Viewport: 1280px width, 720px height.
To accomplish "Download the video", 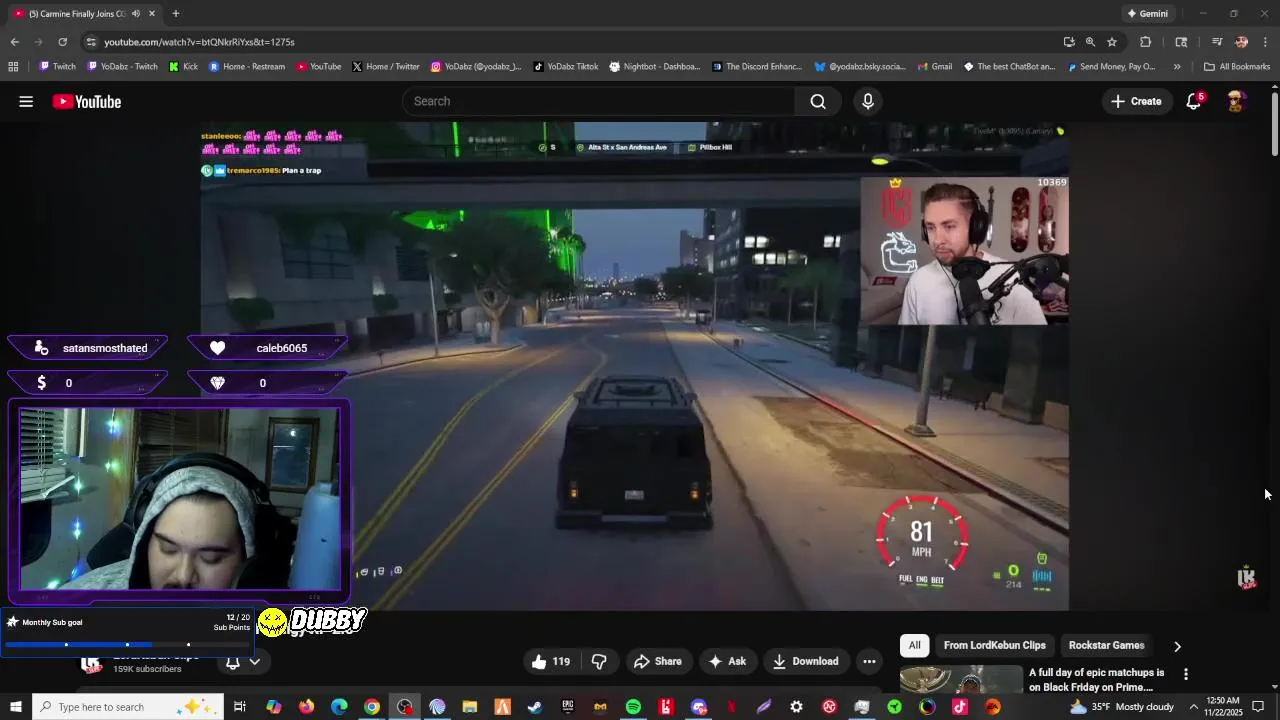I will click(806, 661).
